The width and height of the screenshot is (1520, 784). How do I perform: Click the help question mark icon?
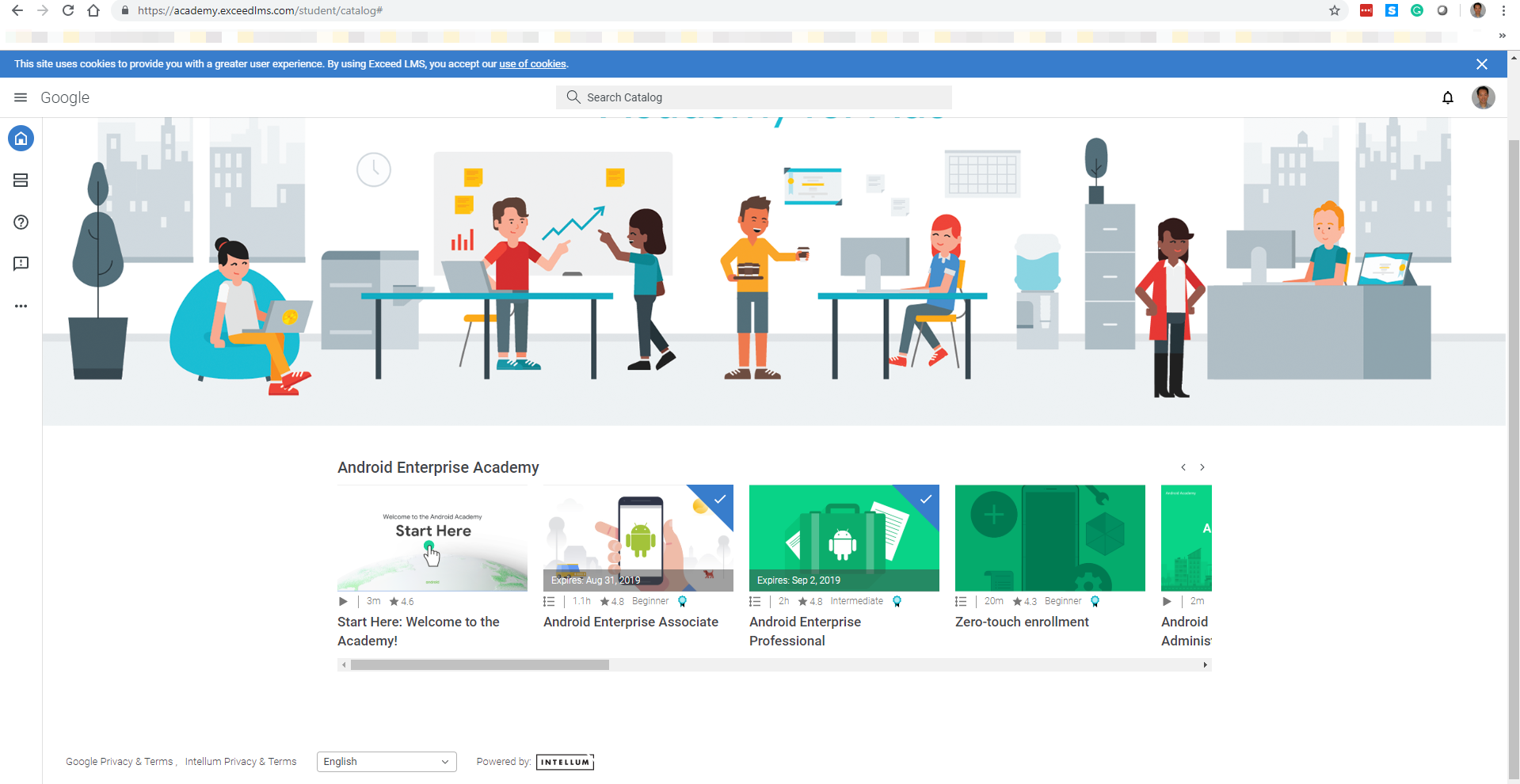21,223
